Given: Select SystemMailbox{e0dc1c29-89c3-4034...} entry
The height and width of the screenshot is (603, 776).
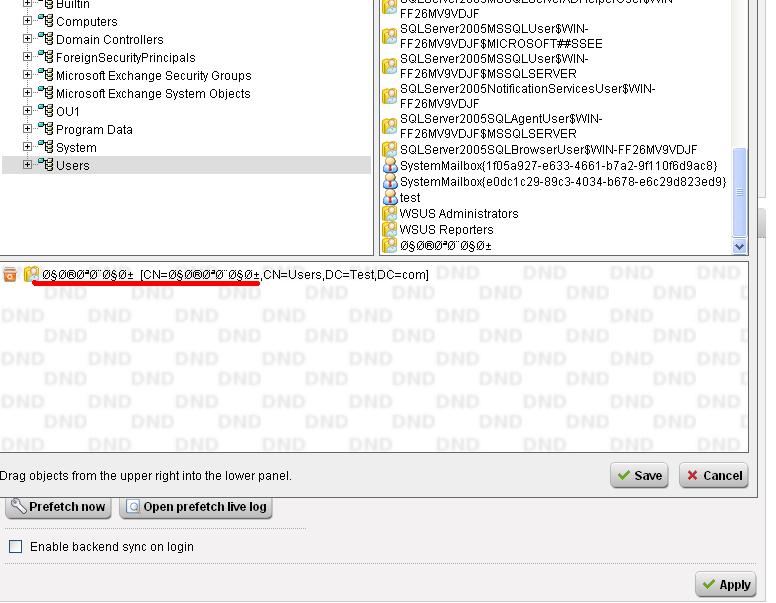Looking at the screenshot, I should (563, 182).
